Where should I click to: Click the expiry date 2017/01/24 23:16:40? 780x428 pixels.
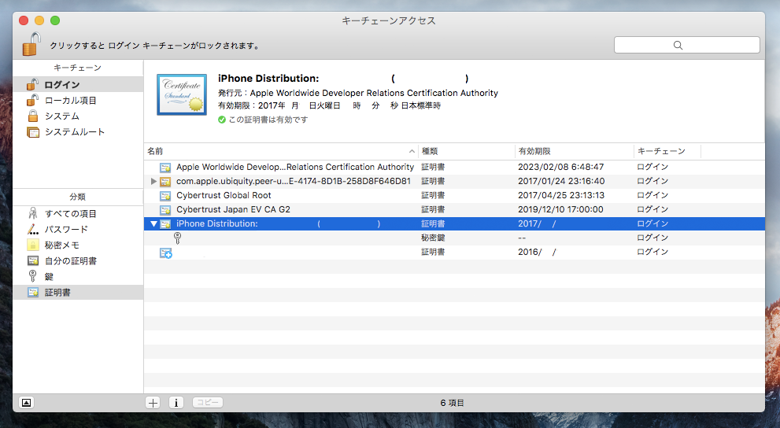click(561, 181)
